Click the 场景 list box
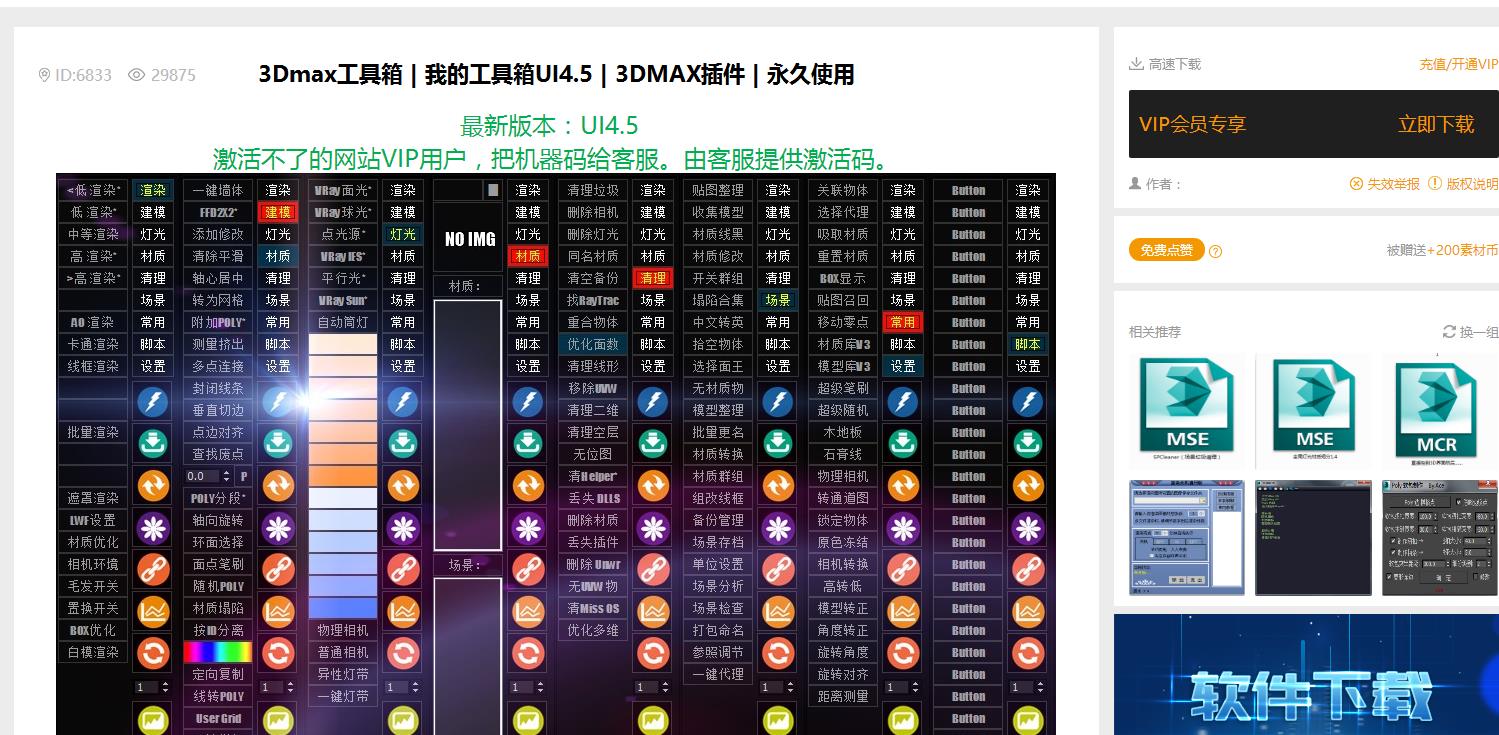Image resolution: width=1499 pixels, height=735 pixels. [468, 656]
